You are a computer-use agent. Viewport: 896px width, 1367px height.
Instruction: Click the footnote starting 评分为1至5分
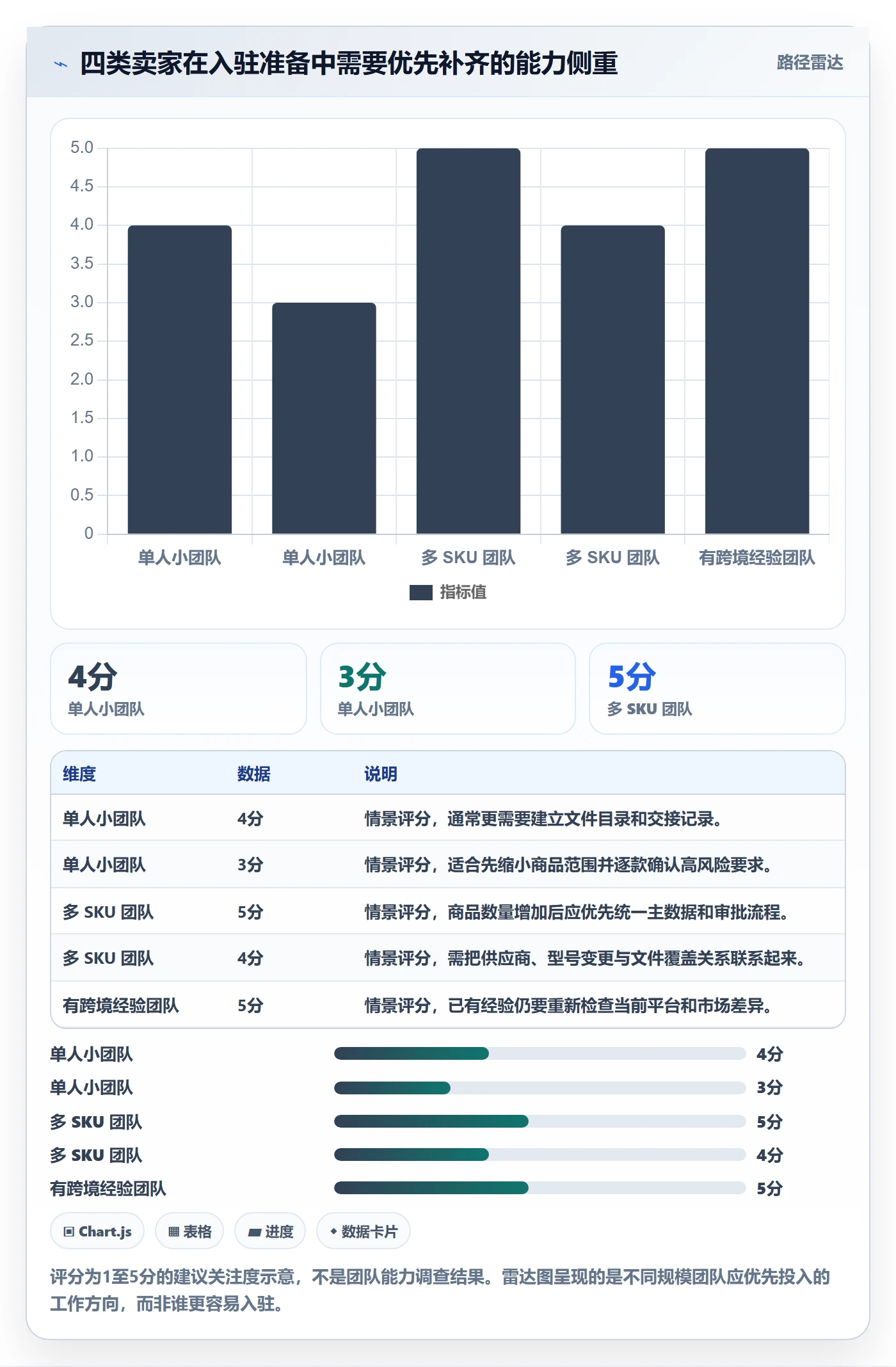pyautogui.click(x=440, y=1290)
